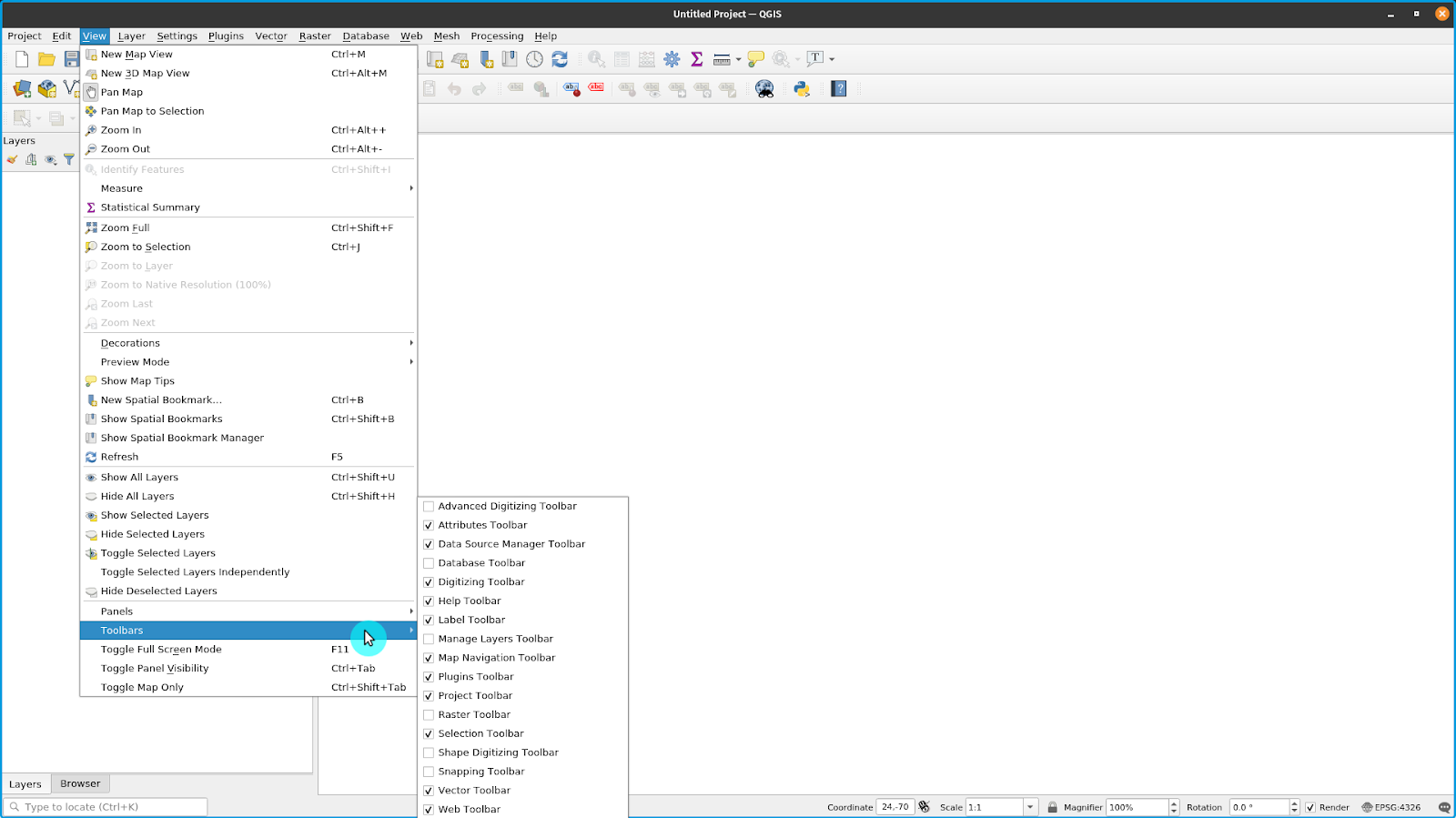The height and width of the screenshot is (818, 1456).
Task: Enable the Raster Toolbar checkbox
Action: (429, 714)
